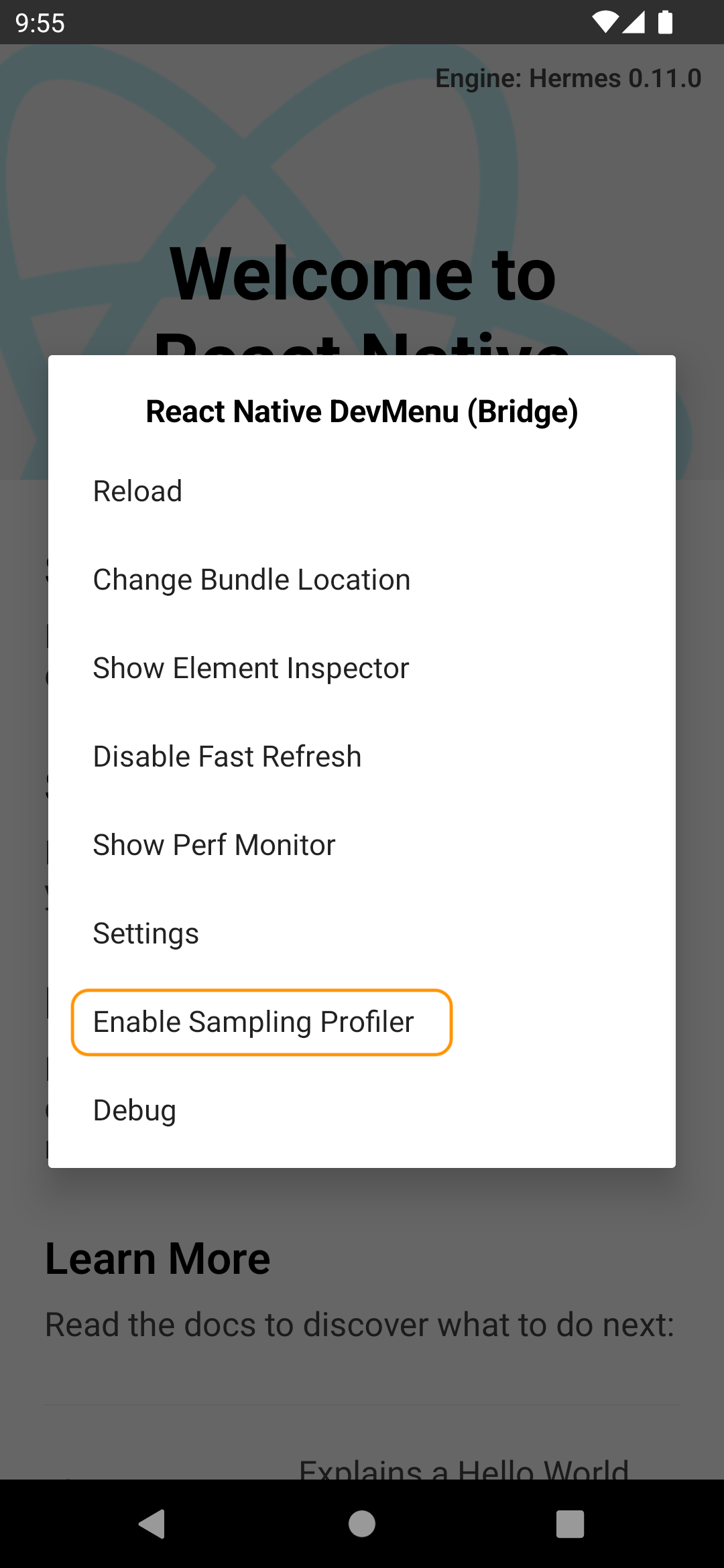Tap the cellular signal icon
This screenshot has width=724, height=1568.
click(x=633, y=22)
